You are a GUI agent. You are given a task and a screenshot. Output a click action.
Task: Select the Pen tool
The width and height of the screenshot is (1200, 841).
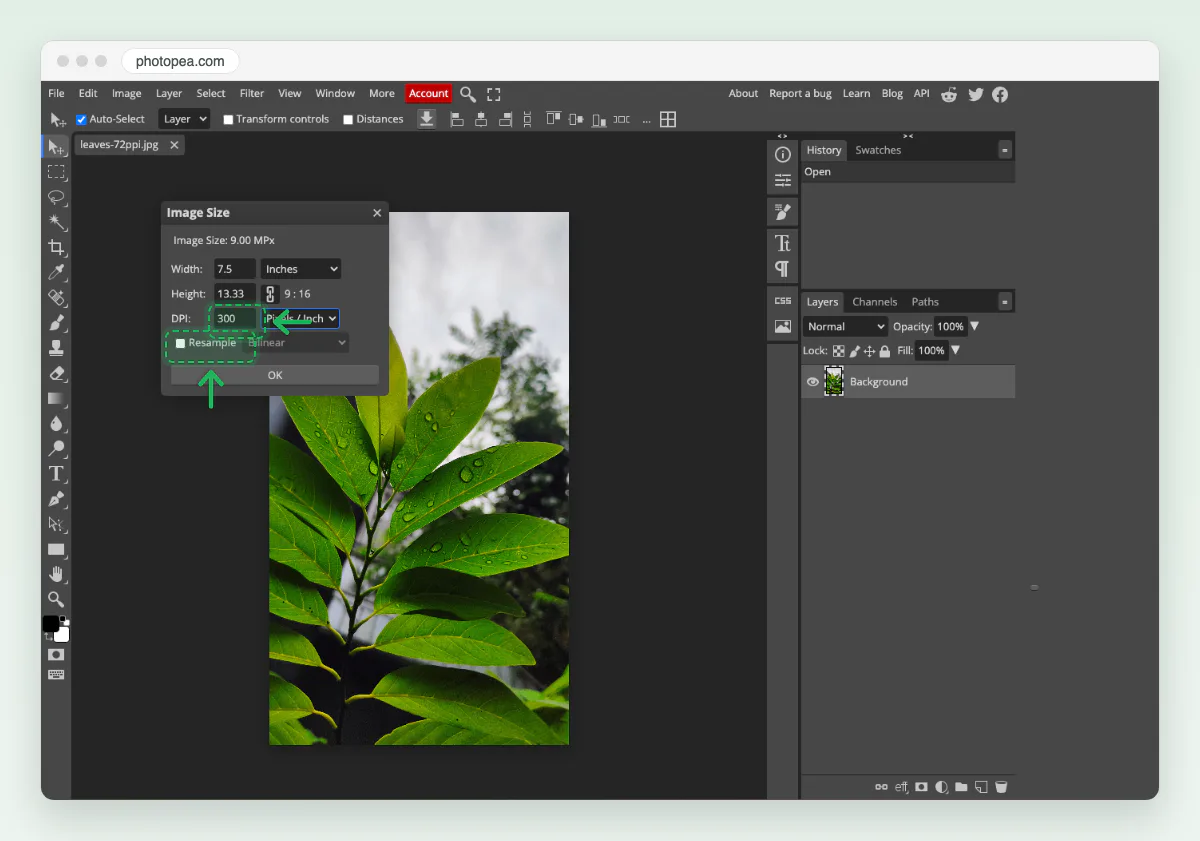click(56, 498)
